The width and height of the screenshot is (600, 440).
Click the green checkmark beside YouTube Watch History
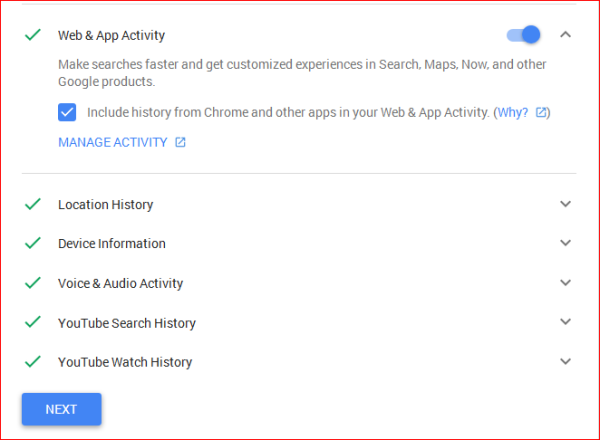[x=33, y=361]
